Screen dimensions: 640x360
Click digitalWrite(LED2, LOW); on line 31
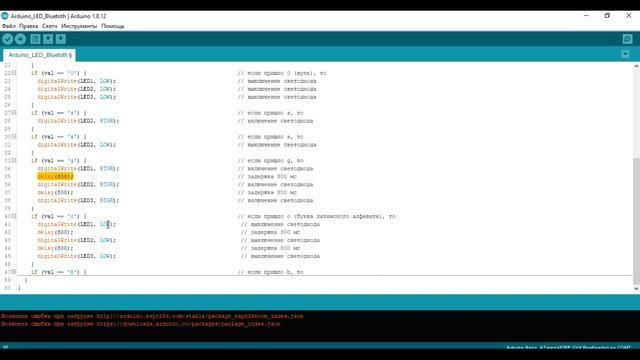pyautogui.click(x=77, y=144)
